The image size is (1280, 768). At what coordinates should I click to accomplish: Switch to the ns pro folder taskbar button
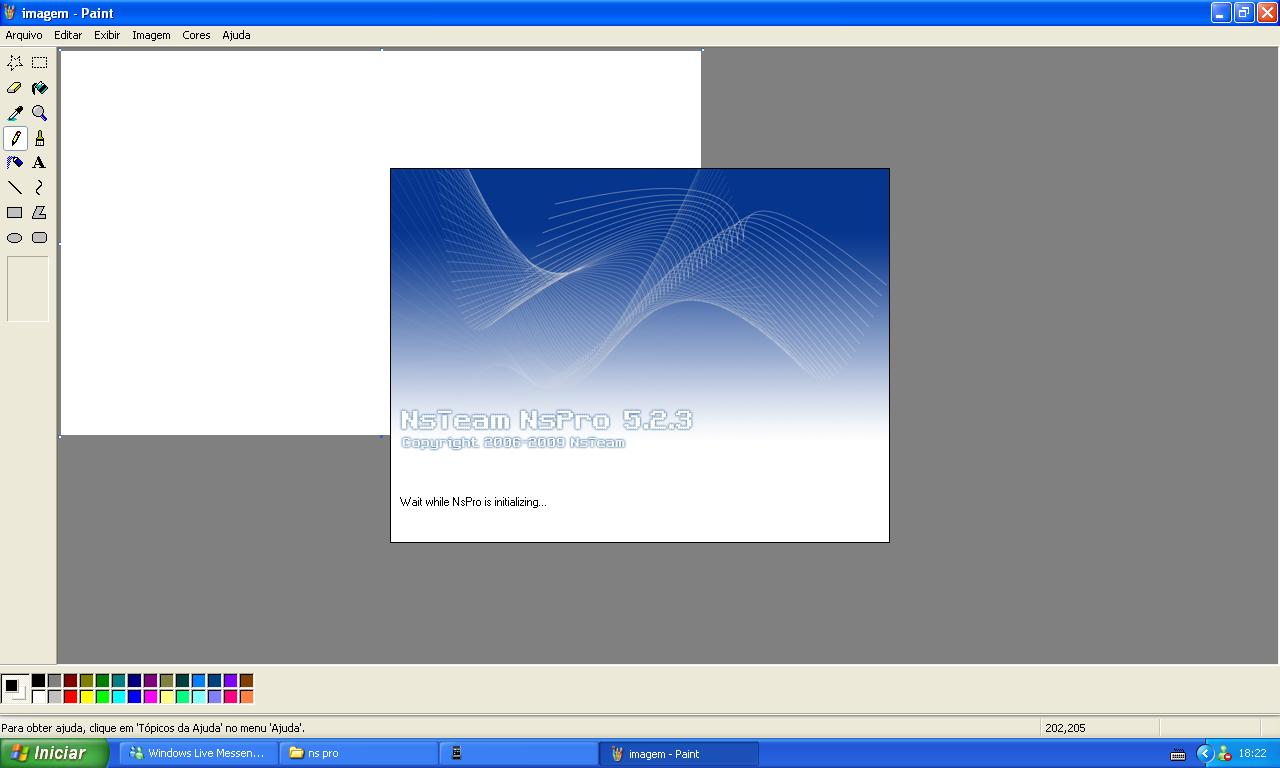click(359, 753)
